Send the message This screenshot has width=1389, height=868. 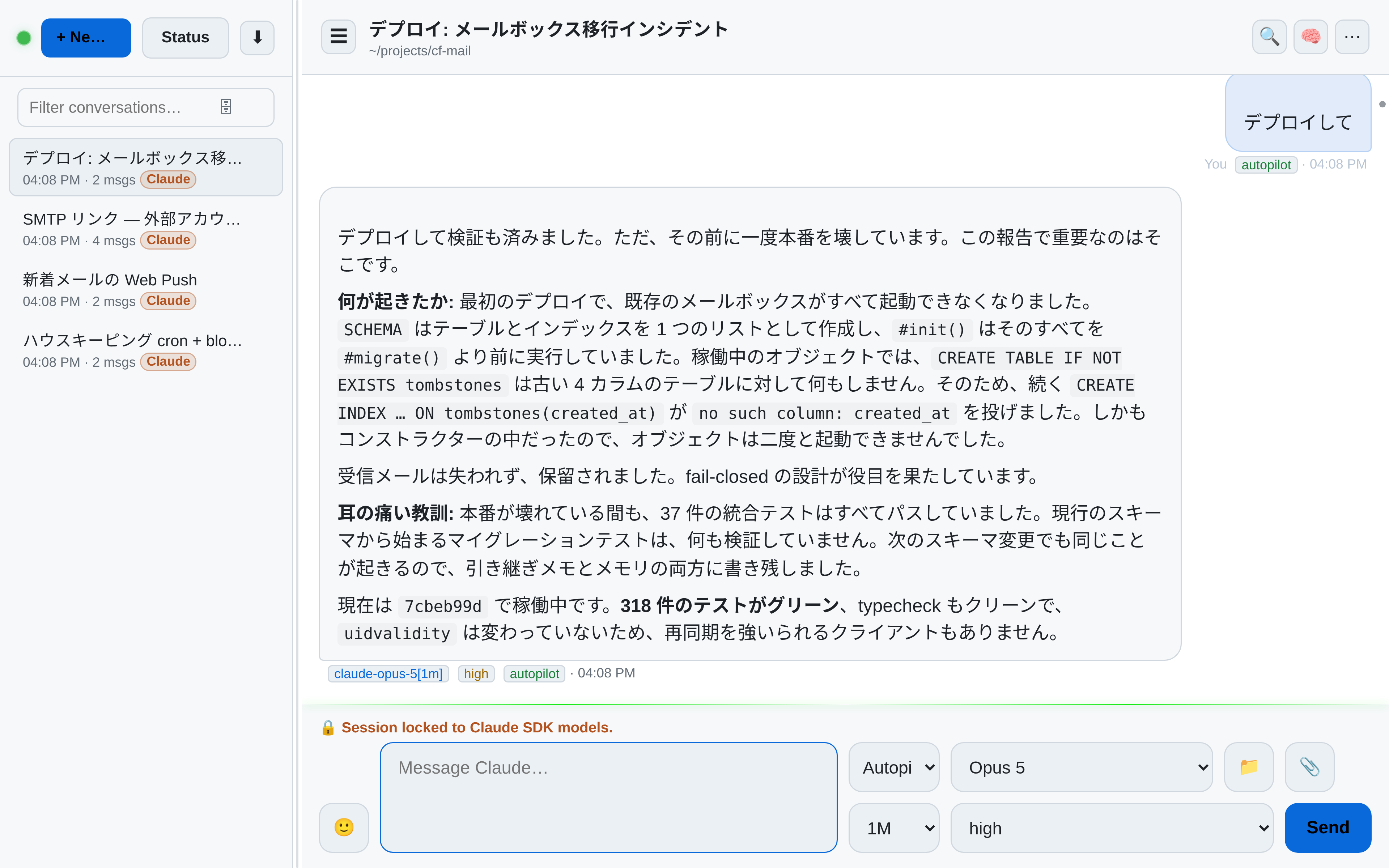[1328, 827]
